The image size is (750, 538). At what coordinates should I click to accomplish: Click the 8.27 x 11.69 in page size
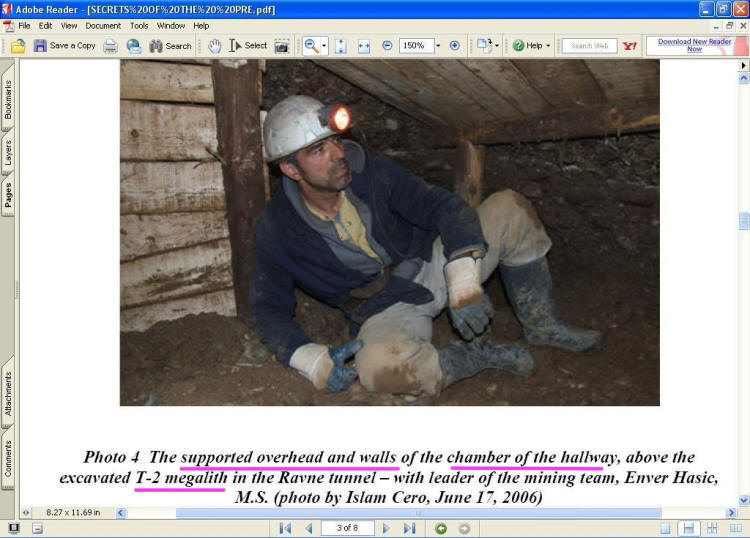click(73, 513)
